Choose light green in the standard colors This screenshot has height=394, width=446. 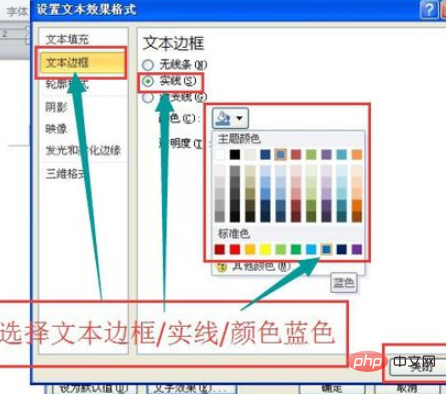281,249
